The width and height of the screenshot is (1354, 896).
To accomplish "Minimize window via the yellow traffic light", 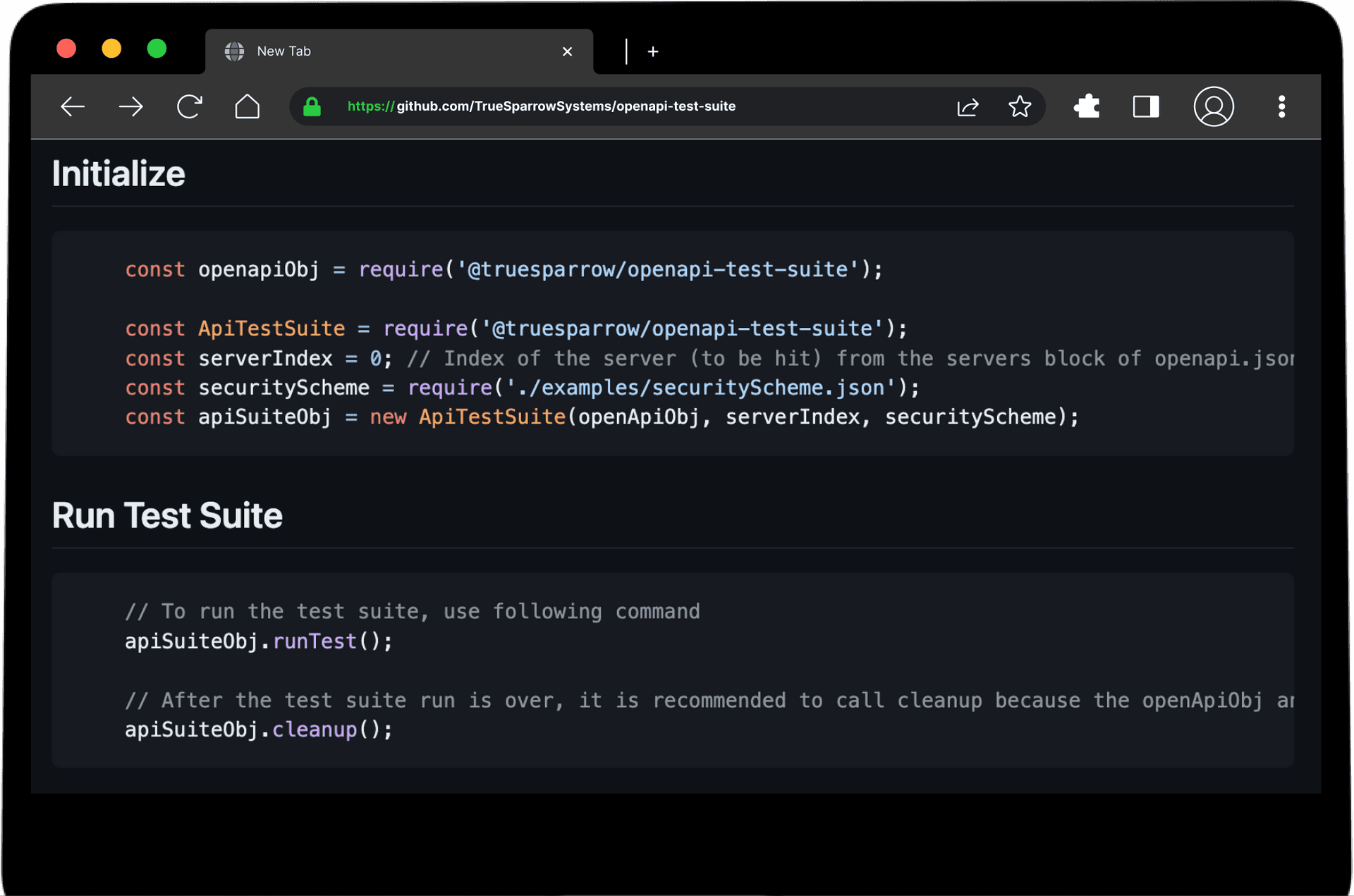I will tap(111, 48).
